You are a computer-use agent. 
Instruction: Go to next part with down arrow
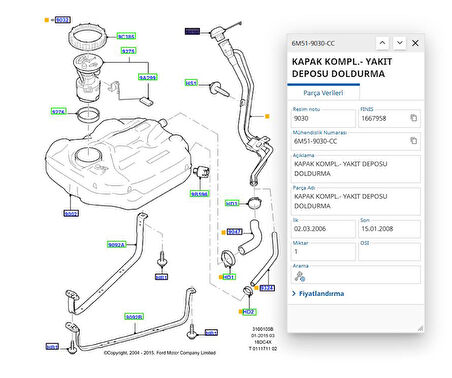pos(400,43)
